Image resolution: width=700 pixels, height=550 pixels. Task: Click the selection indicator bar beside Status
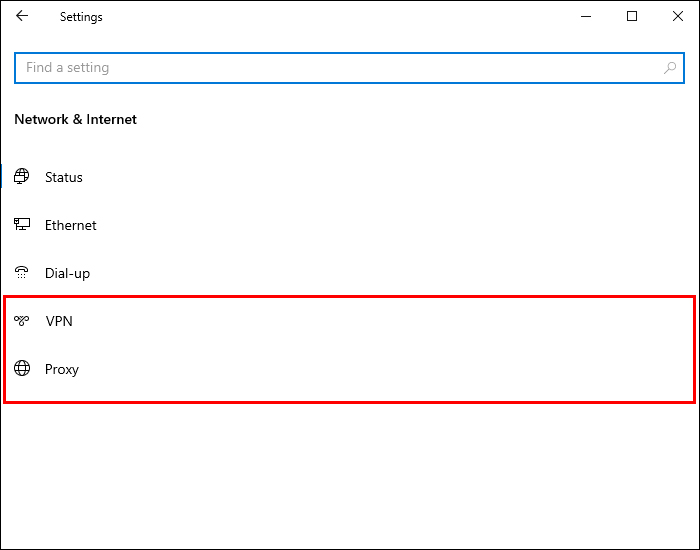click(x=2, y=177)
